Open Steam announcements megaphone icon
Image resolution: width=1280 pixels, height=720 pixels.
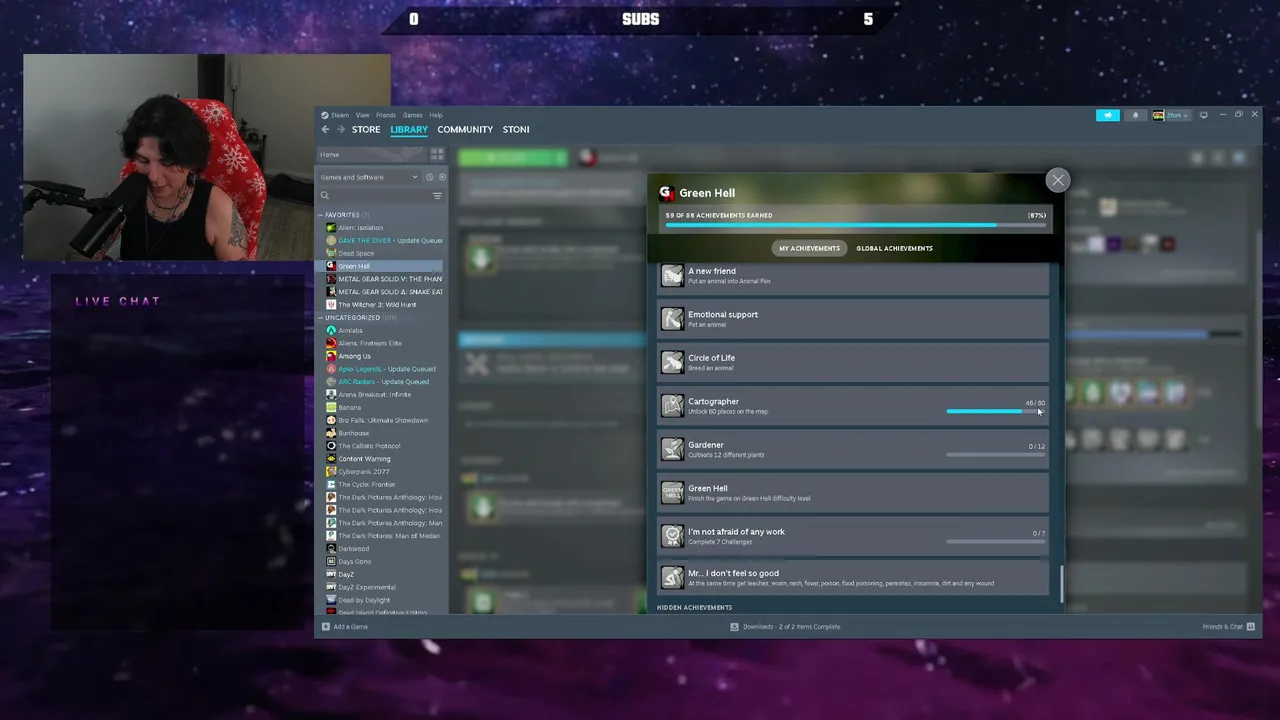(x=1108, y=115)
